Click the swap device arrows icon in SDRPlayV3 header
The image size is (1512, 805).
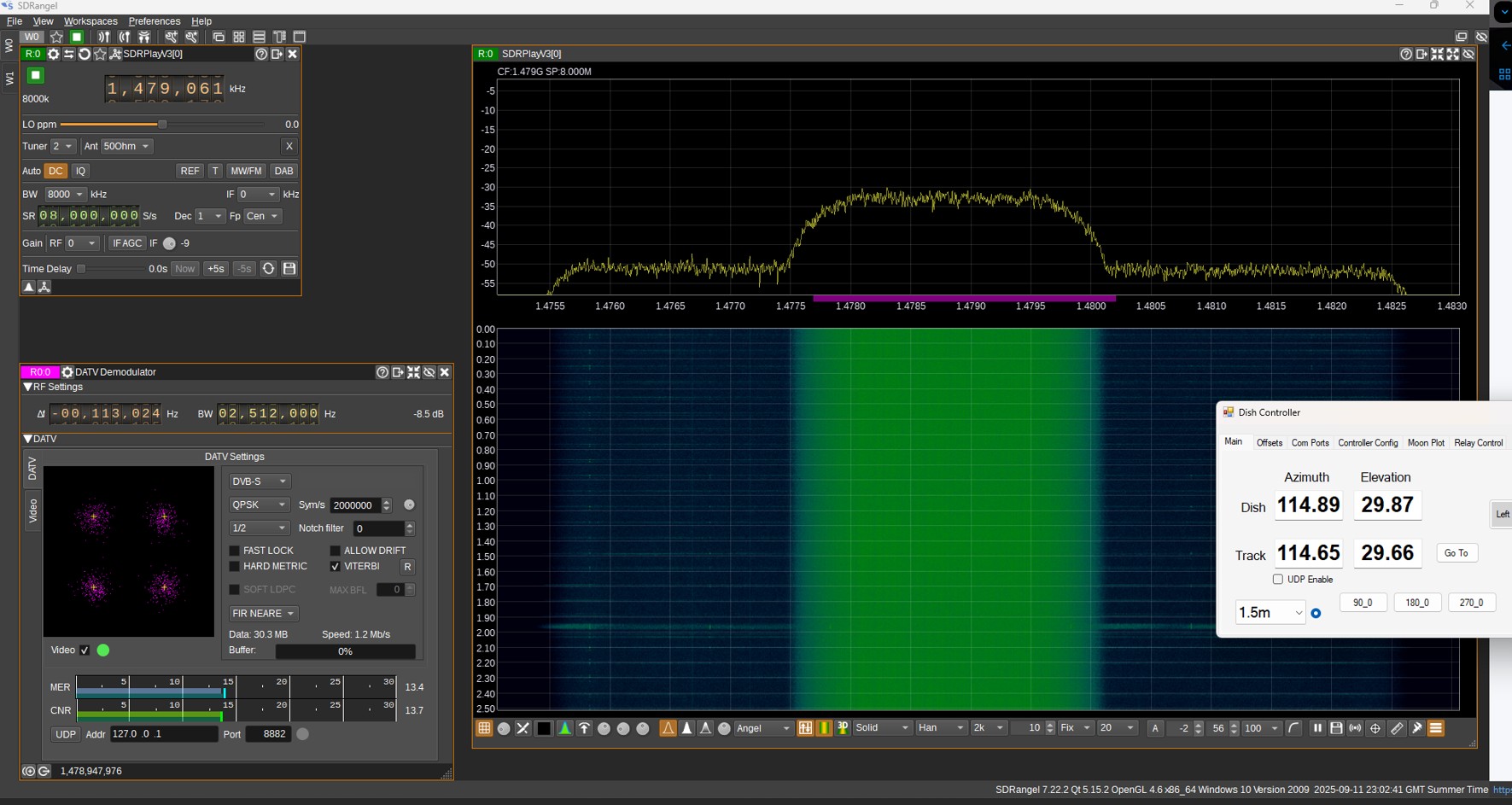click(69, 54)
